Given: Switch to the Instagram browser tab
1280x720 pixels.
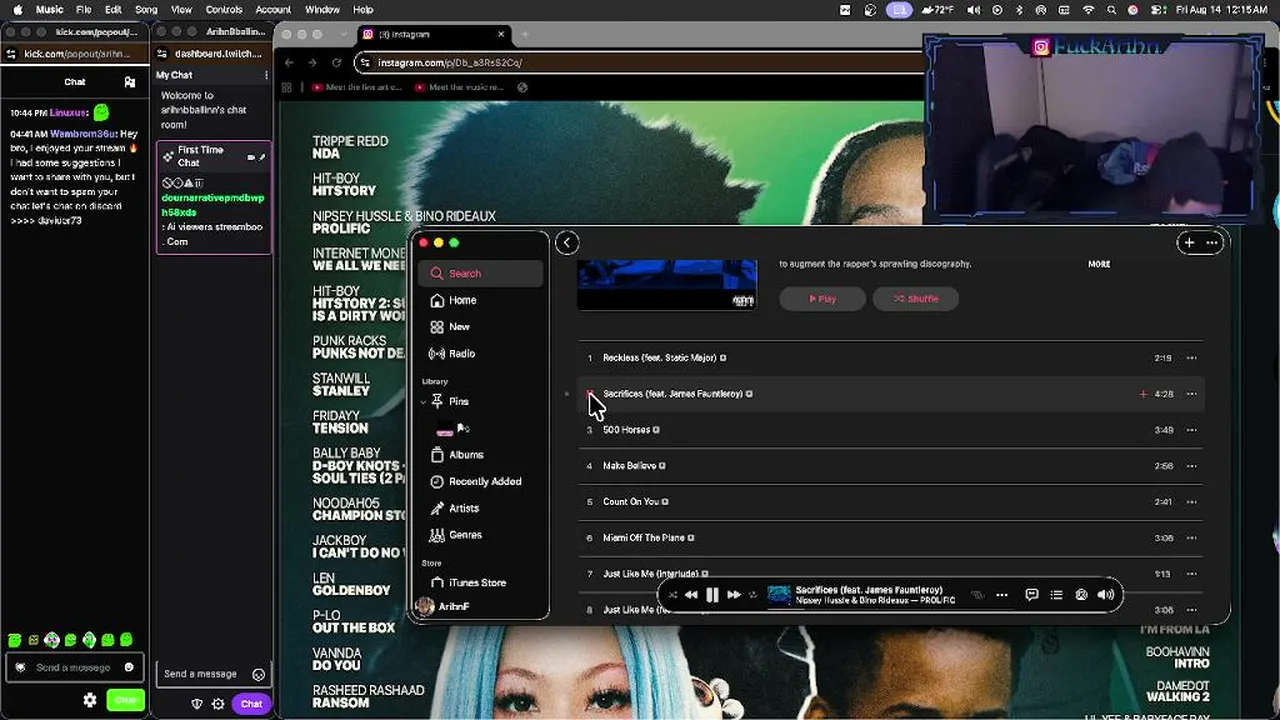Looking at the screenshot, I should [x=435, y=34].
